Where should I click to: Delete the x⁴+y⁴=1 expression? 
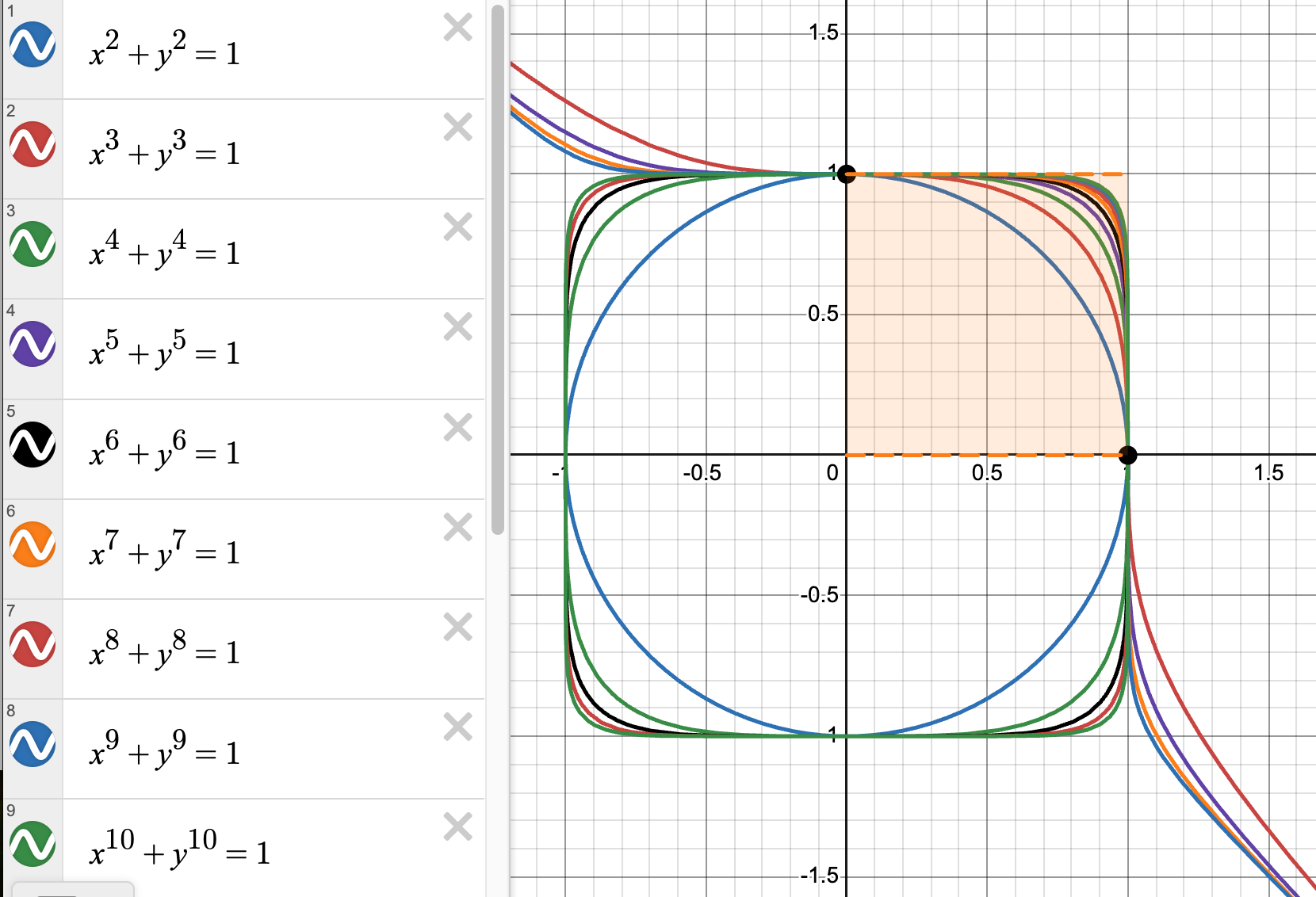point(458,227)
